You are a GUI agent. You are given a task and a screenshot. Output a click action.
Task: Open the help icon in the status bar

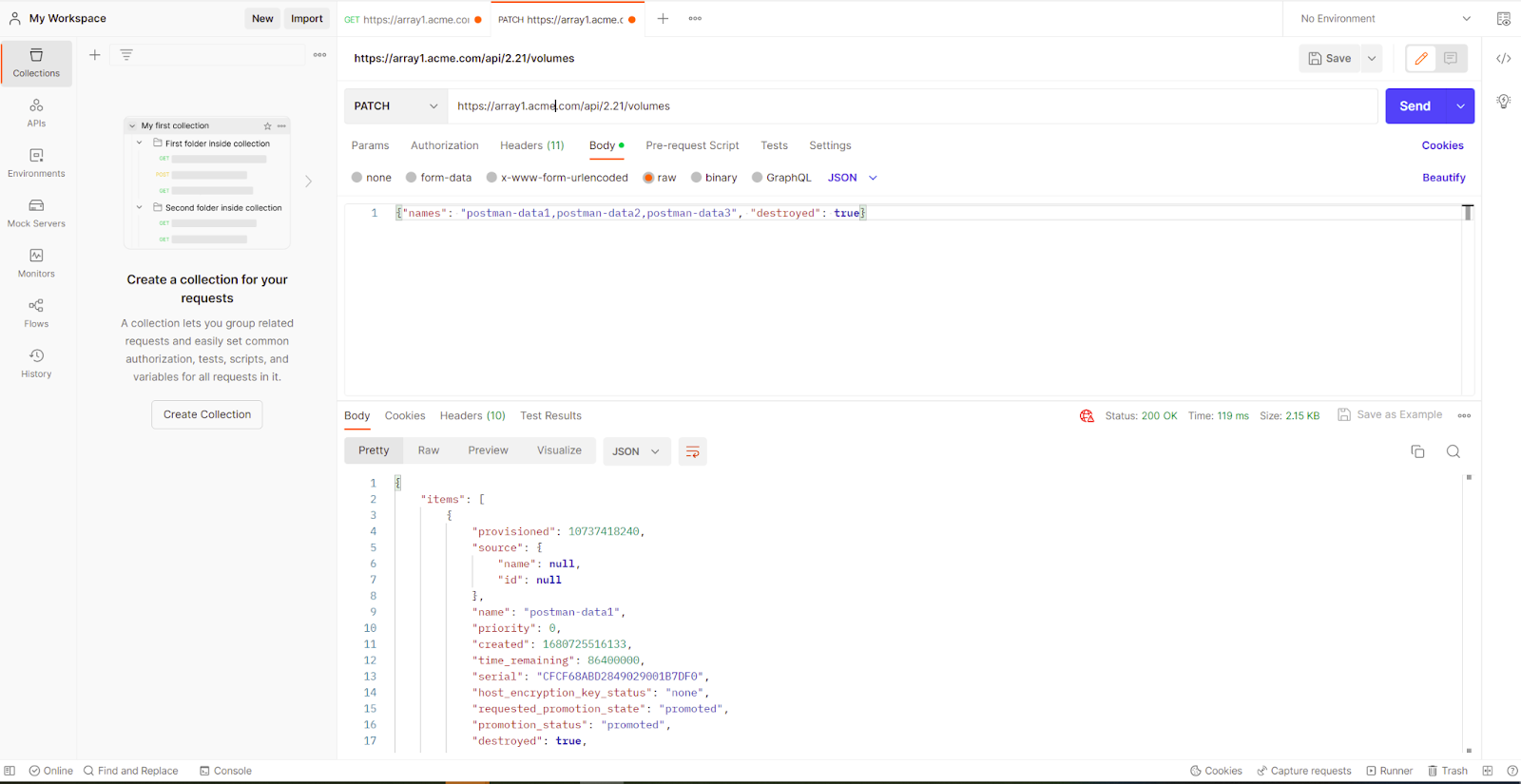[1512, 771]
